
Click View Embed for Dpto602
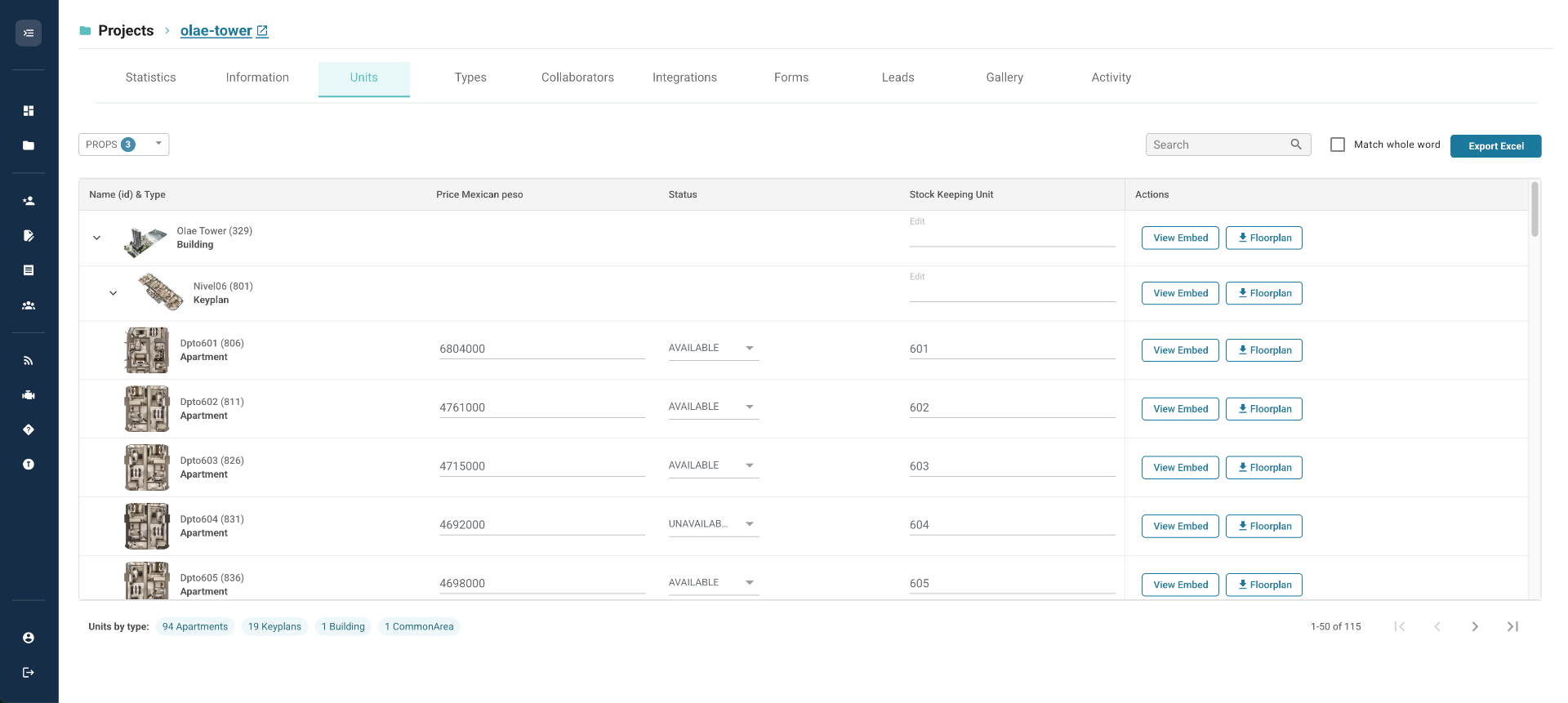(1180, 409)
